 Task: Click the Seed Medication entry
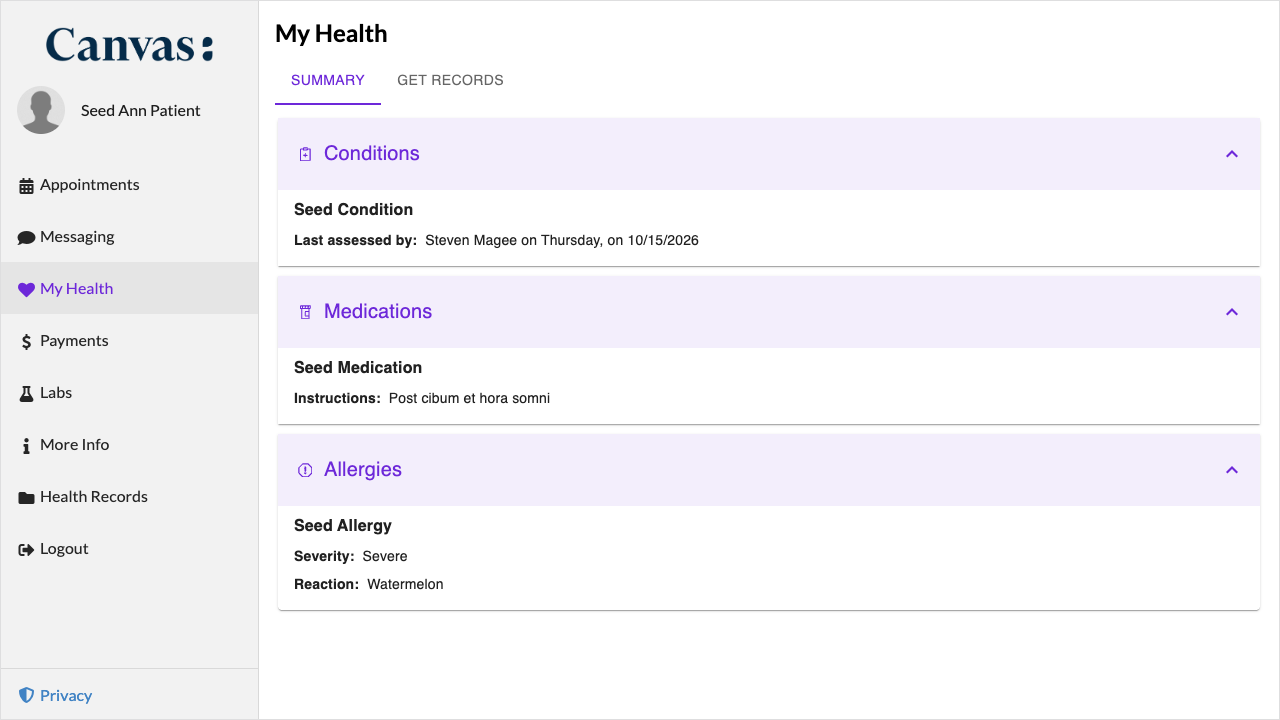[358, 368]
